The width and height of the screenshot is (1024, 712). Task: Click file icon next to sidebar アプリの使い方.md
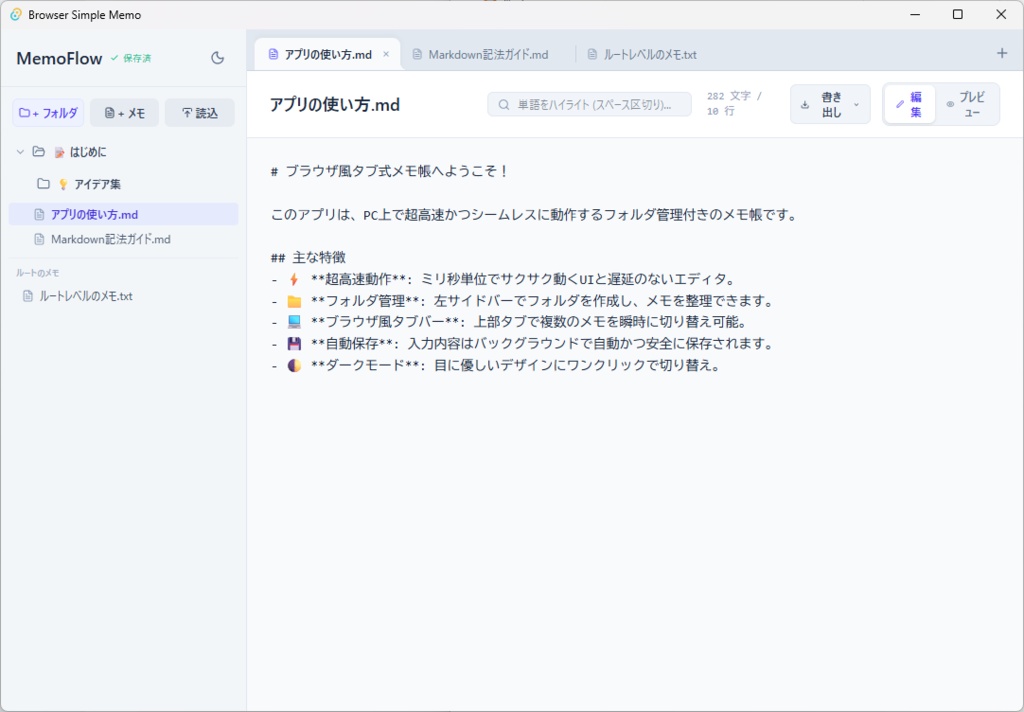click(x=39, y=214)
